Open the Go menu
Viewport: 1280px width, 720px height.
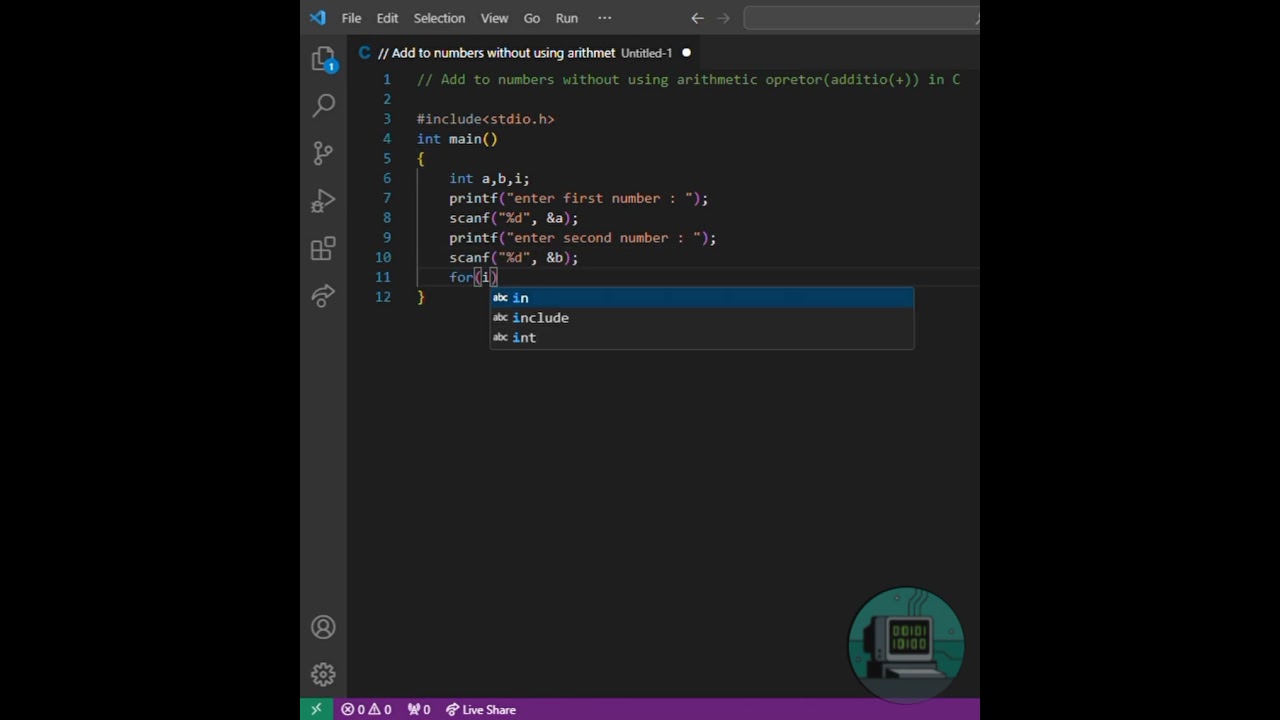pyautogui.click(x=532, y=18)
